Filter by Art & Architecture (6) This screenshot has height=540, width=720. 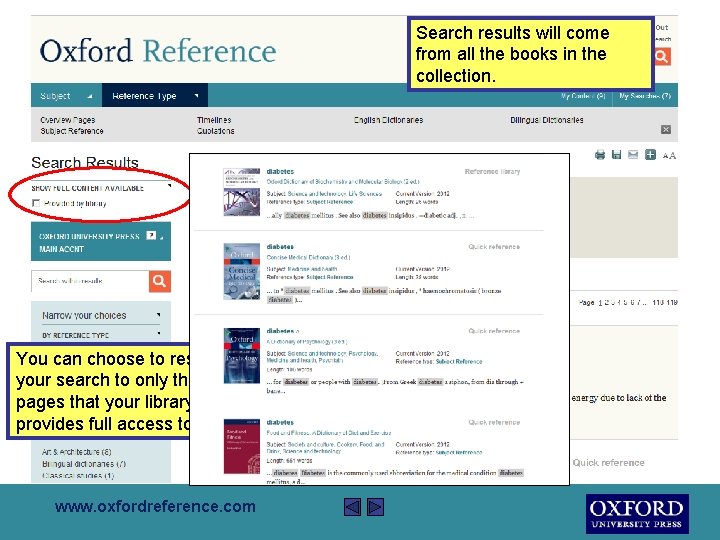pos(76,452)
